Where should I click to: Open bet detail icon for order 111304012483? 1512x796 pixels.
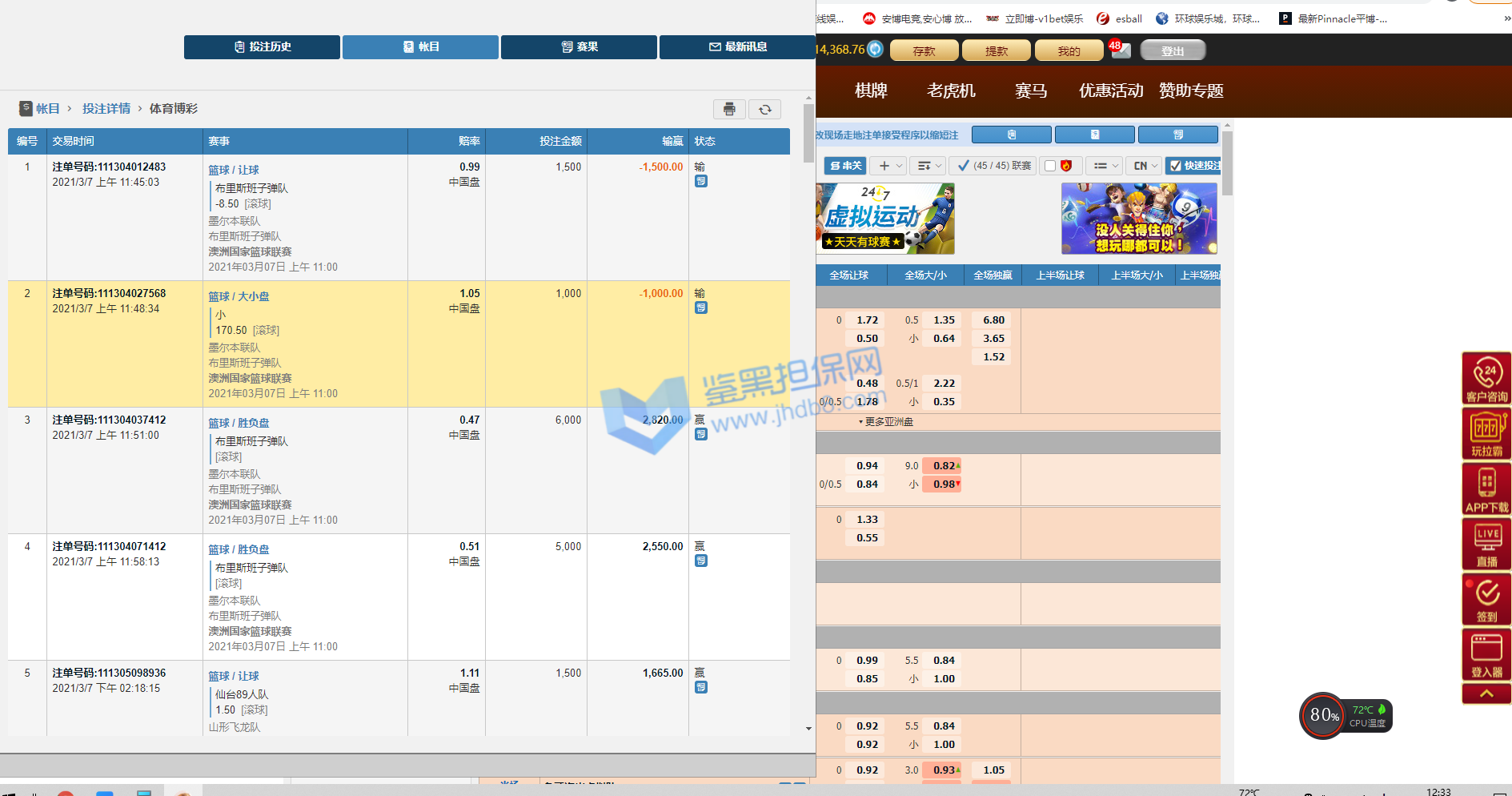(701, 182)
